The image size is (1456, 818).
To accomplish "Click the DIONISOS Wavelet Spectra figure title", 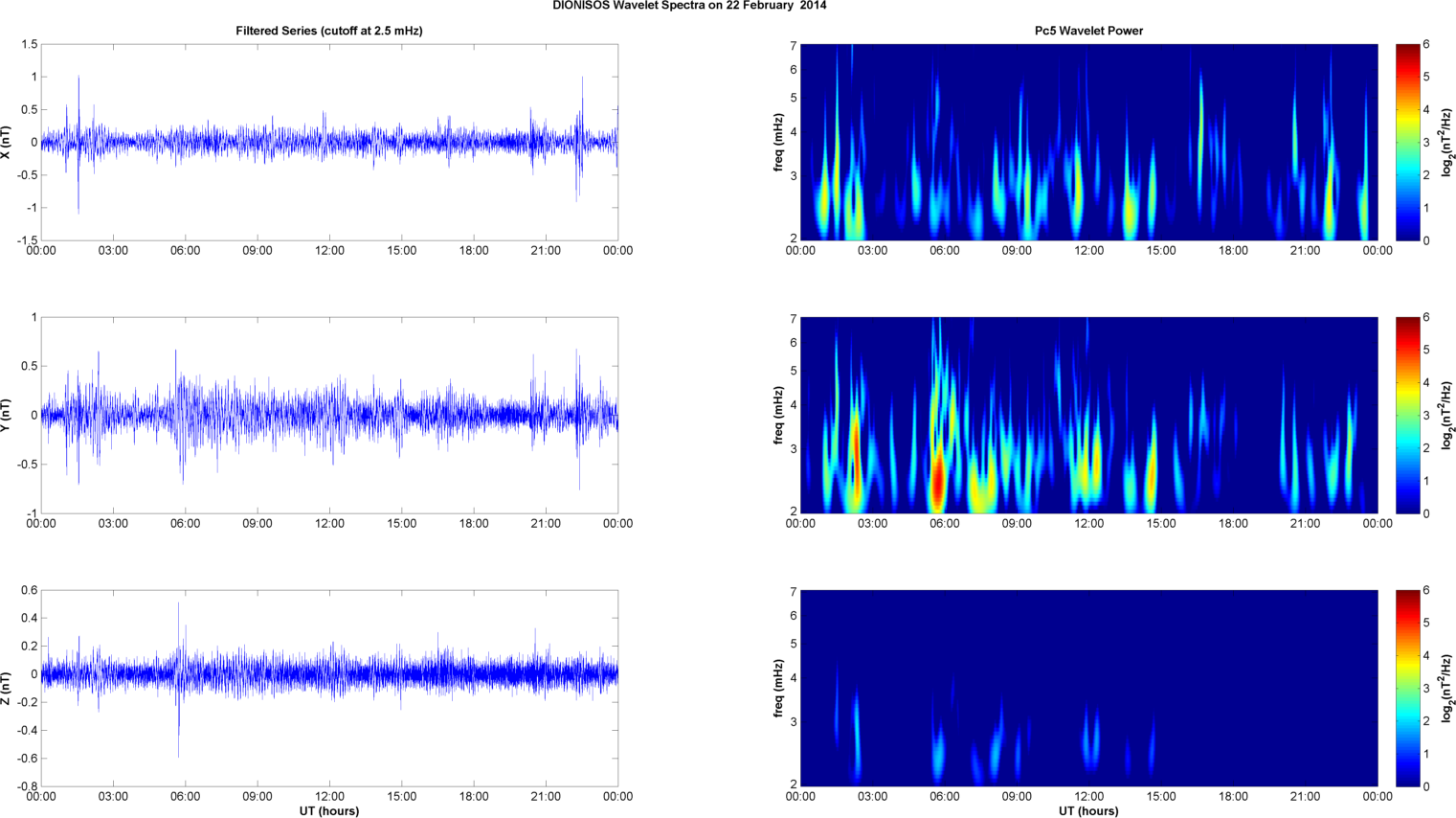I will (689, 6).
